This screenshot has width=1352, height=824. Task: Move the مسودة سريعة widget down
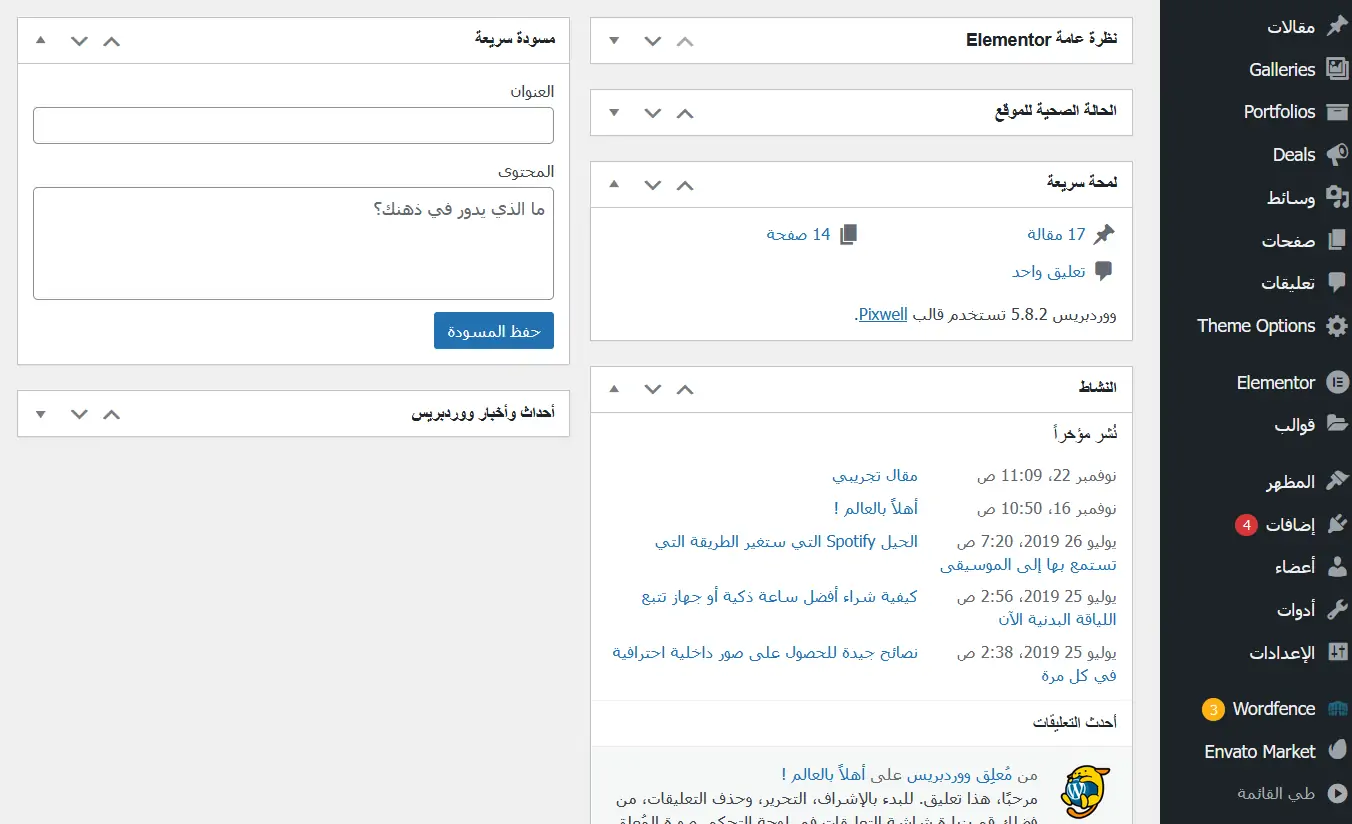click(x=79, y=41)
